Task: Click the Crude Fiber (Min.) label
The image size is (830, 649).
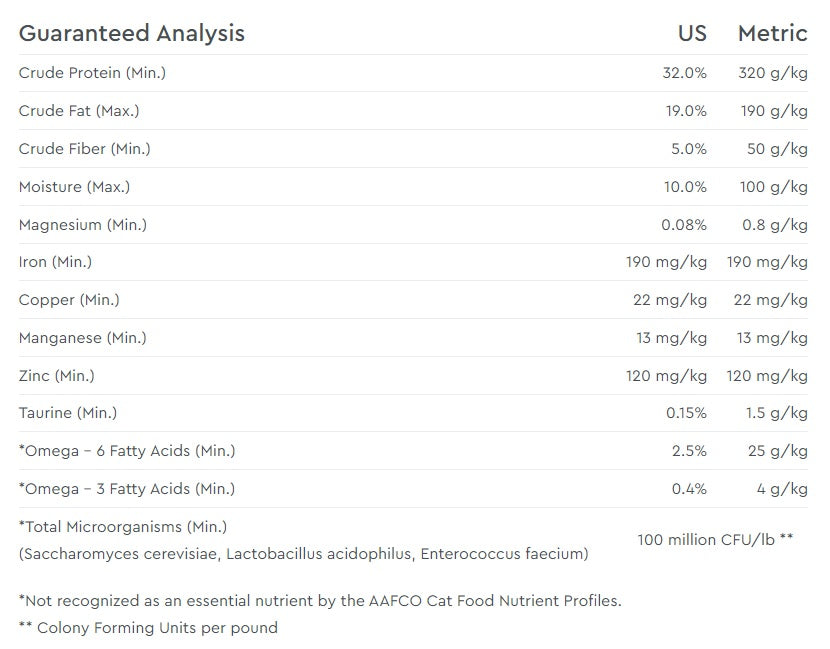Action: click(x=85, y=149)
